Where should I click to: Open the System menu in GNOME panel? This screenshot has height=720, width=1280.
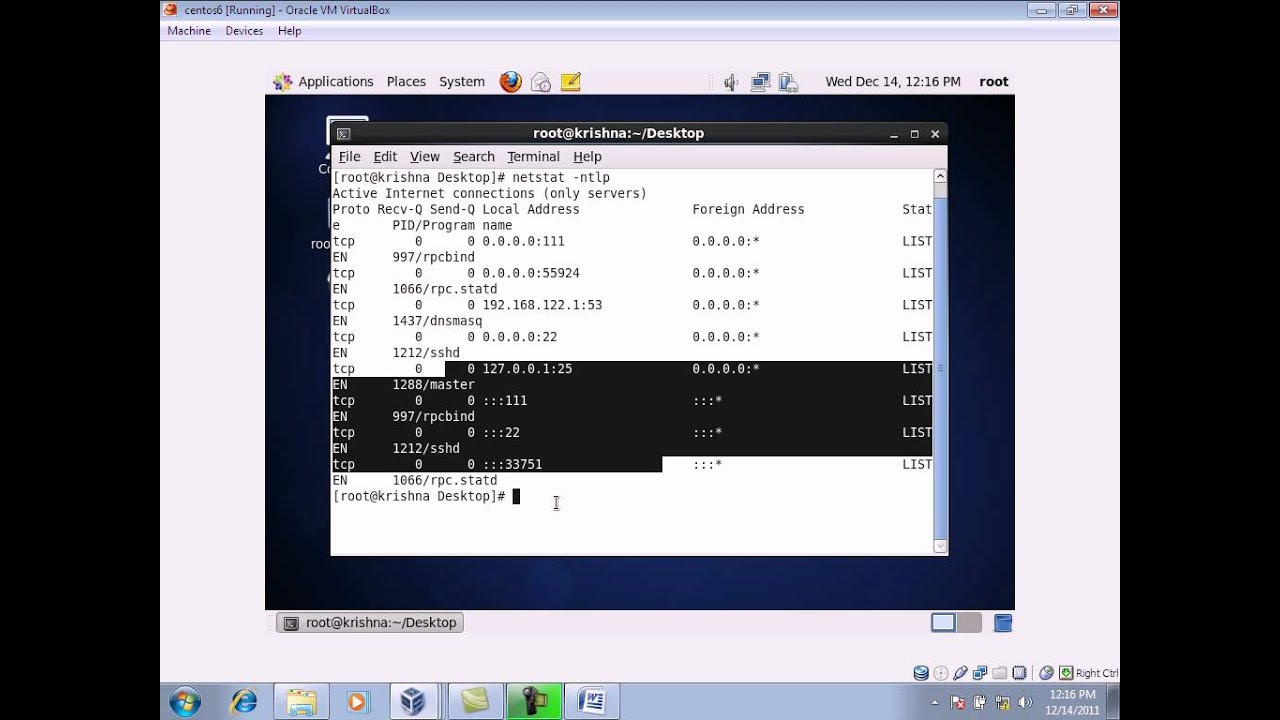pos(462,82)
